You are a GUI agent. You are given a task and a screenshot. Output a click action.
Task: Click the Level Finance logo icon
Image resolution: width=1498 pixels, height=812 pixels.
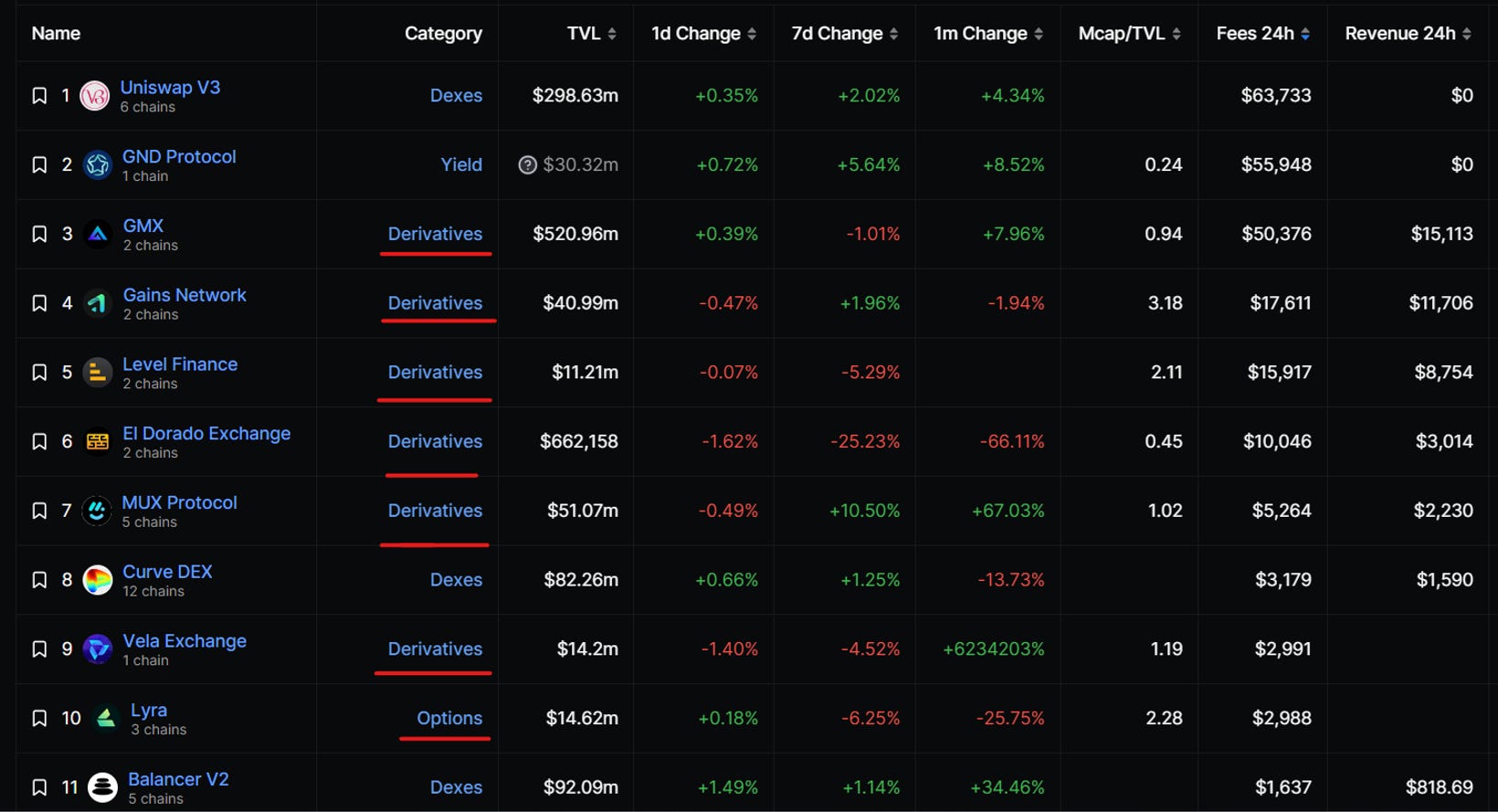click(x=98, y=373)
